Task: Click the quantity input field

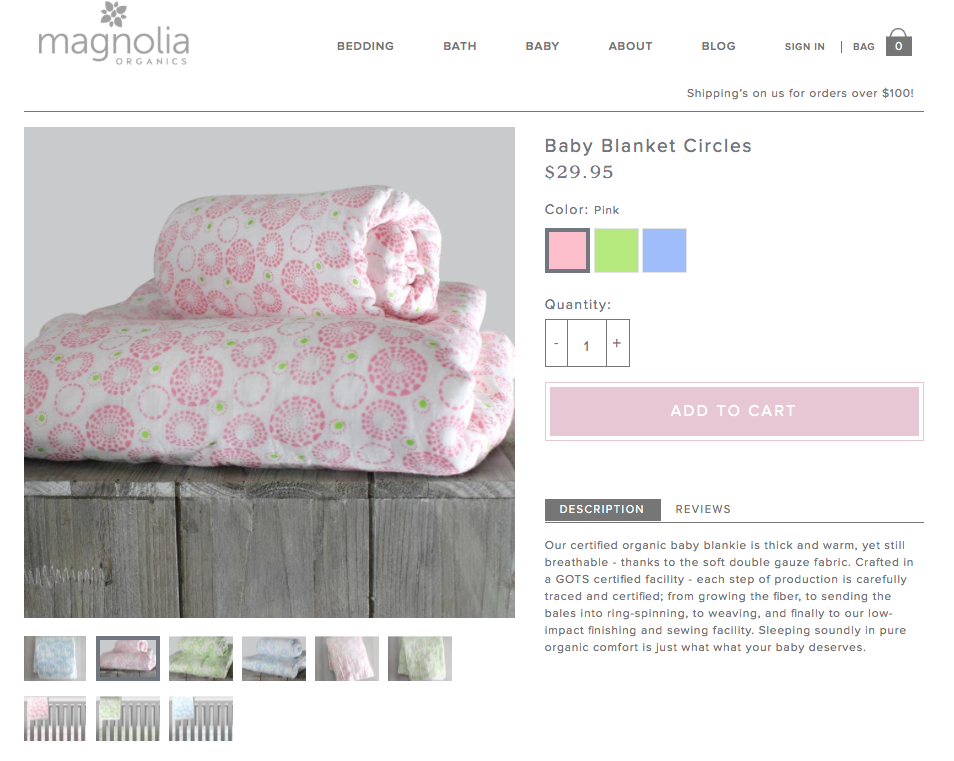Action: pyautogui.click(x=587, y=343)
